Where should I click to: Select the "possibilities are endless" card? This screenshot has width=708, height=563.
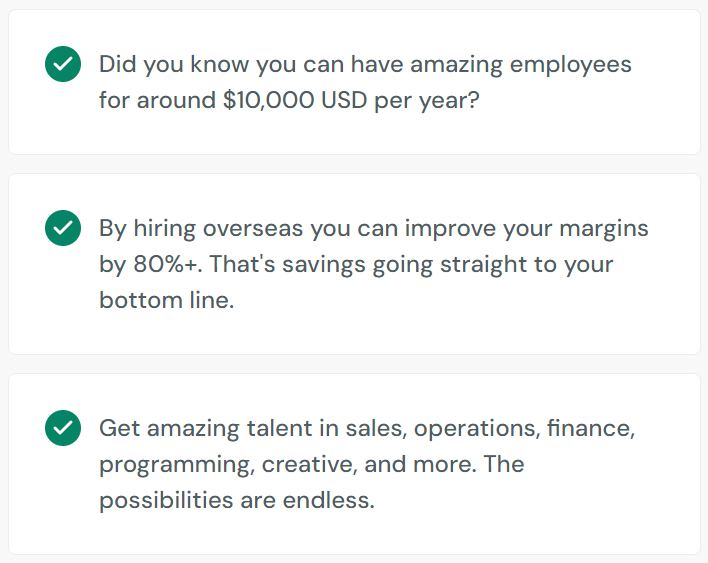[354, 464]
